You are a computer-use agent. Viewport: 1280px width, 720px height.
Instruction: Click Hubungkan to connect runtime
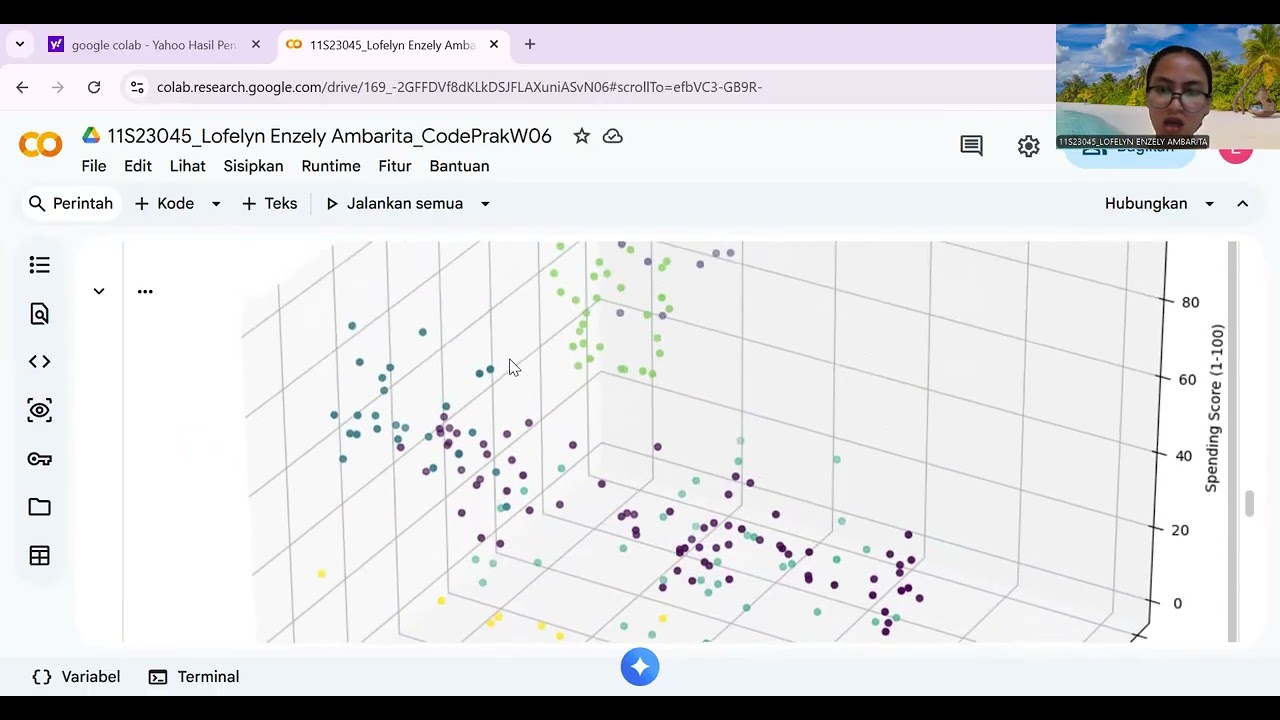[x=1146, y=204]
